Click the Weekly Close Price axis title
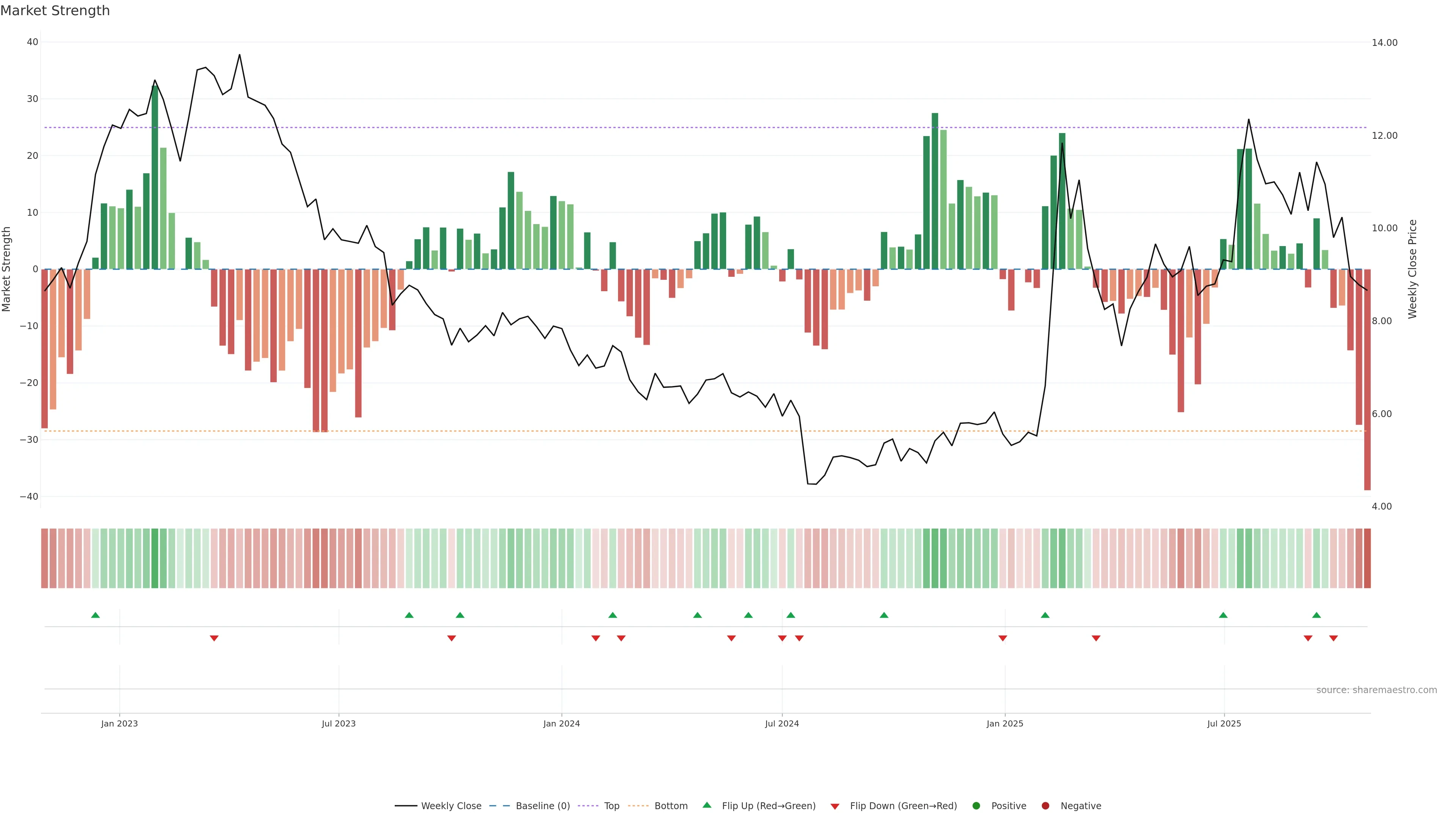 pyautogui.click(x=1412, y=269)
